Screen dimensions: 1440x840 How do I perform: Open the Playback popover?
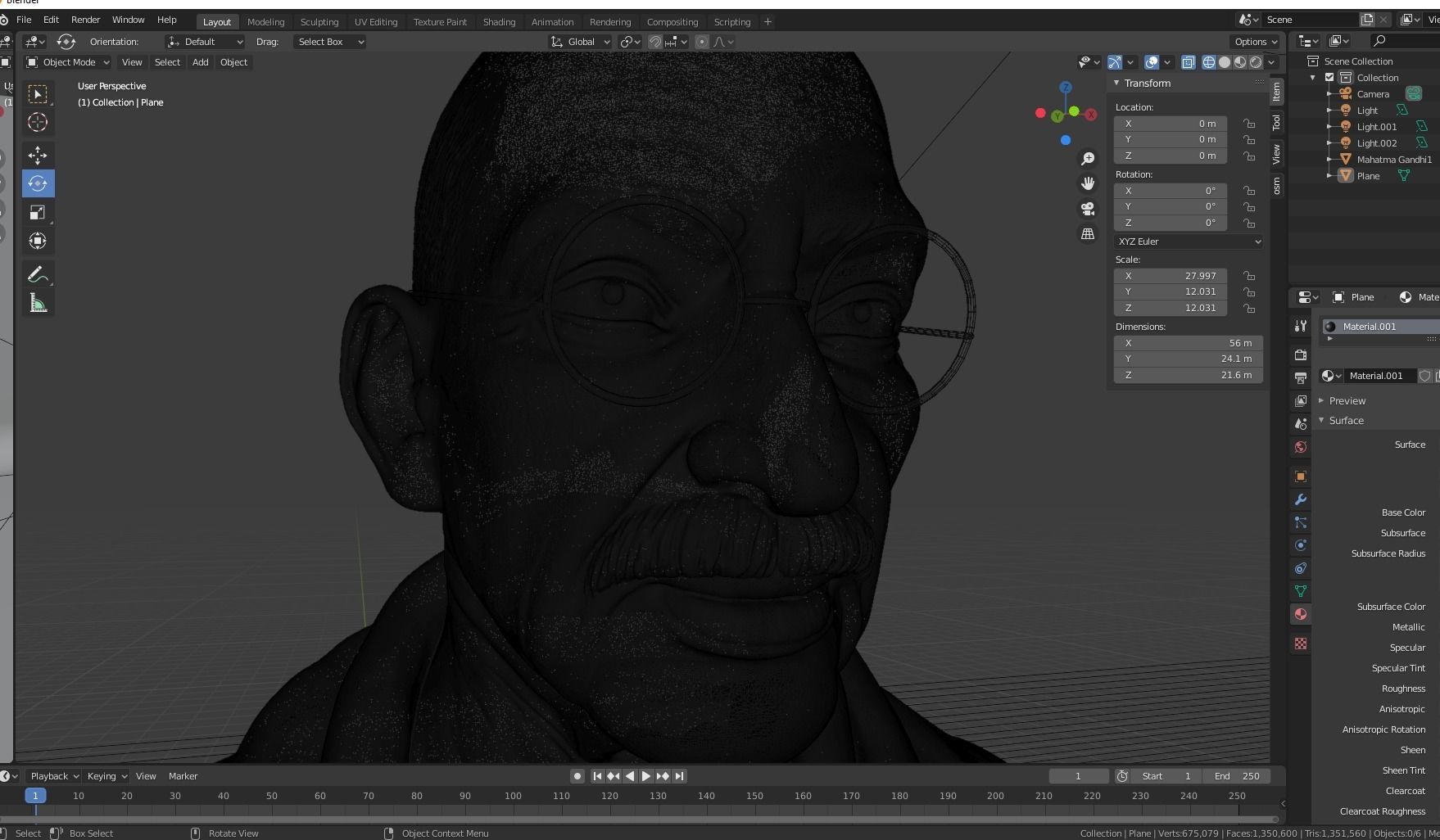click(54, 776)
